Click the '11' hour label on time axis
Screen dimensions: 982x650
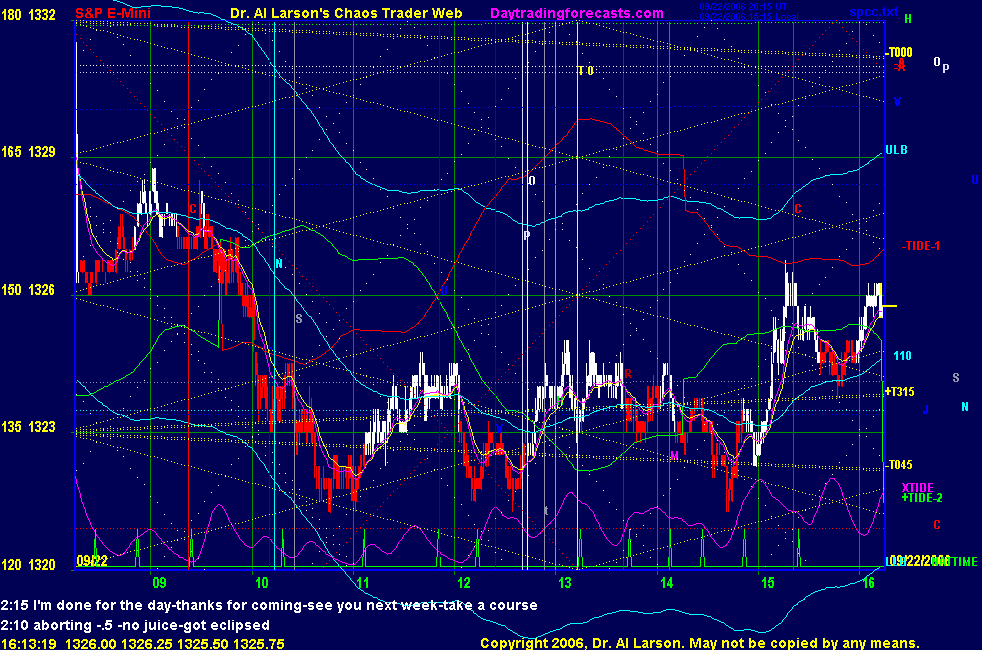coord(363,582)
